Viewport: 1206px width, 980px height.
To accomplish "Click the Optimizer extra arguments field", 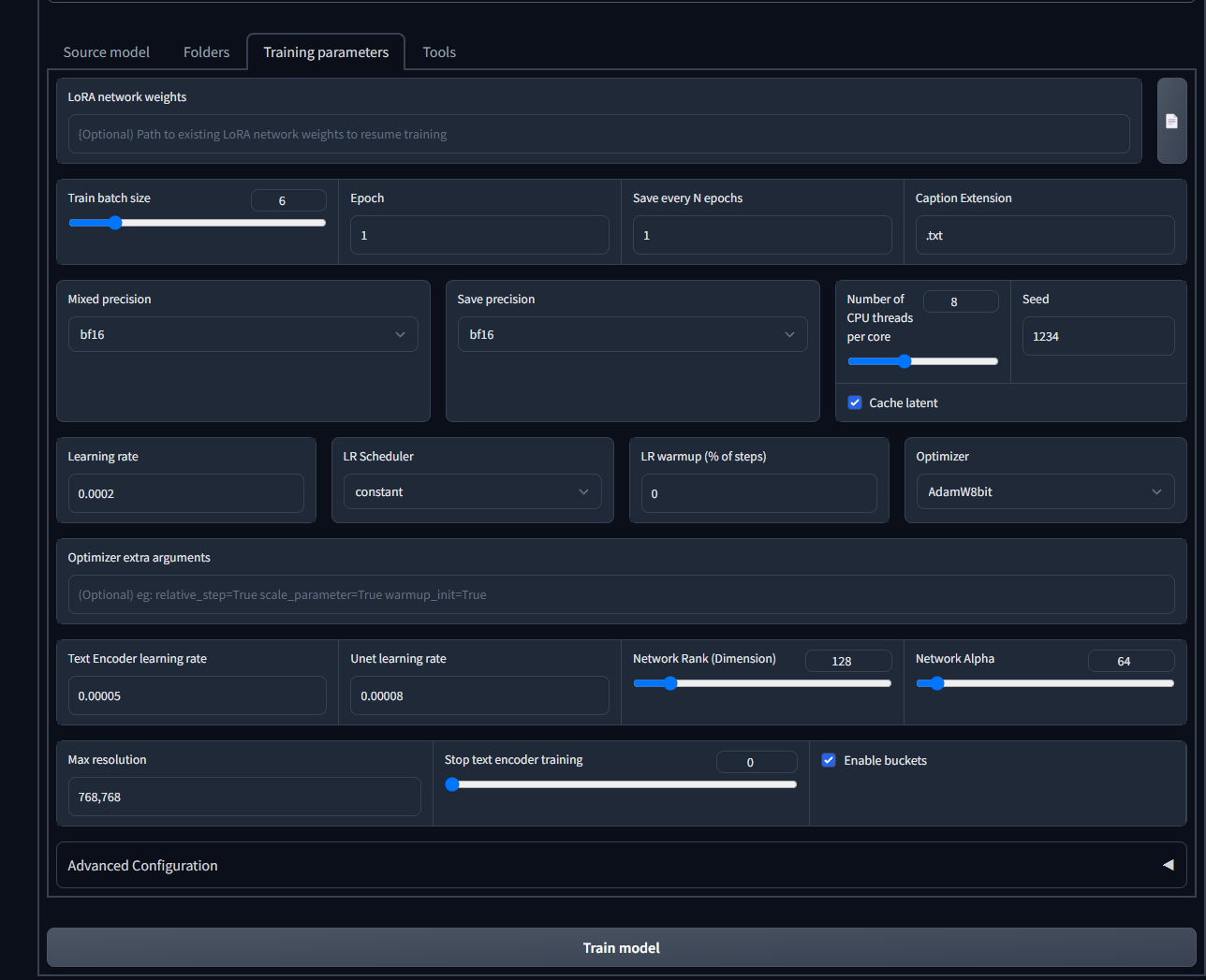I will click(x=621, y=595).
